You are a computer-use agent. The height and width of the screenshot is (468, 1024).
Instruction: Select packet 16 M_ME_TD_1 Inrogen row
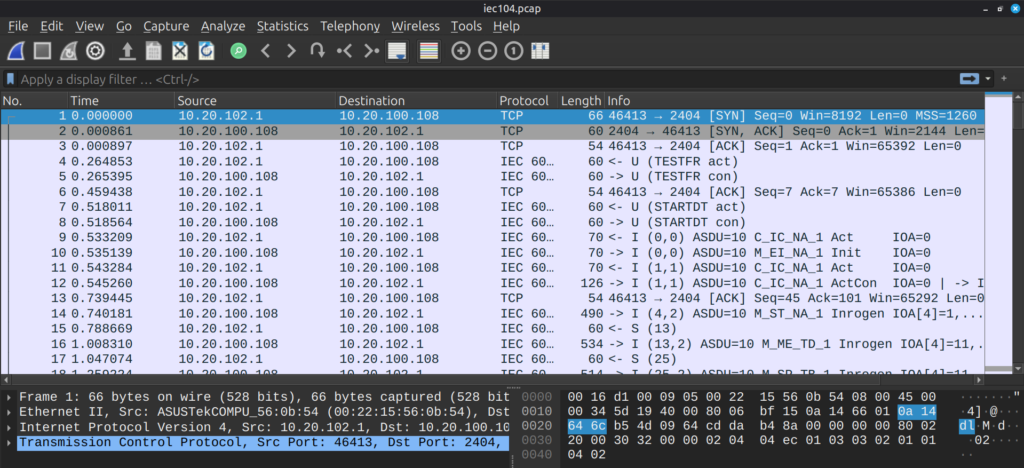pos(492,343)
